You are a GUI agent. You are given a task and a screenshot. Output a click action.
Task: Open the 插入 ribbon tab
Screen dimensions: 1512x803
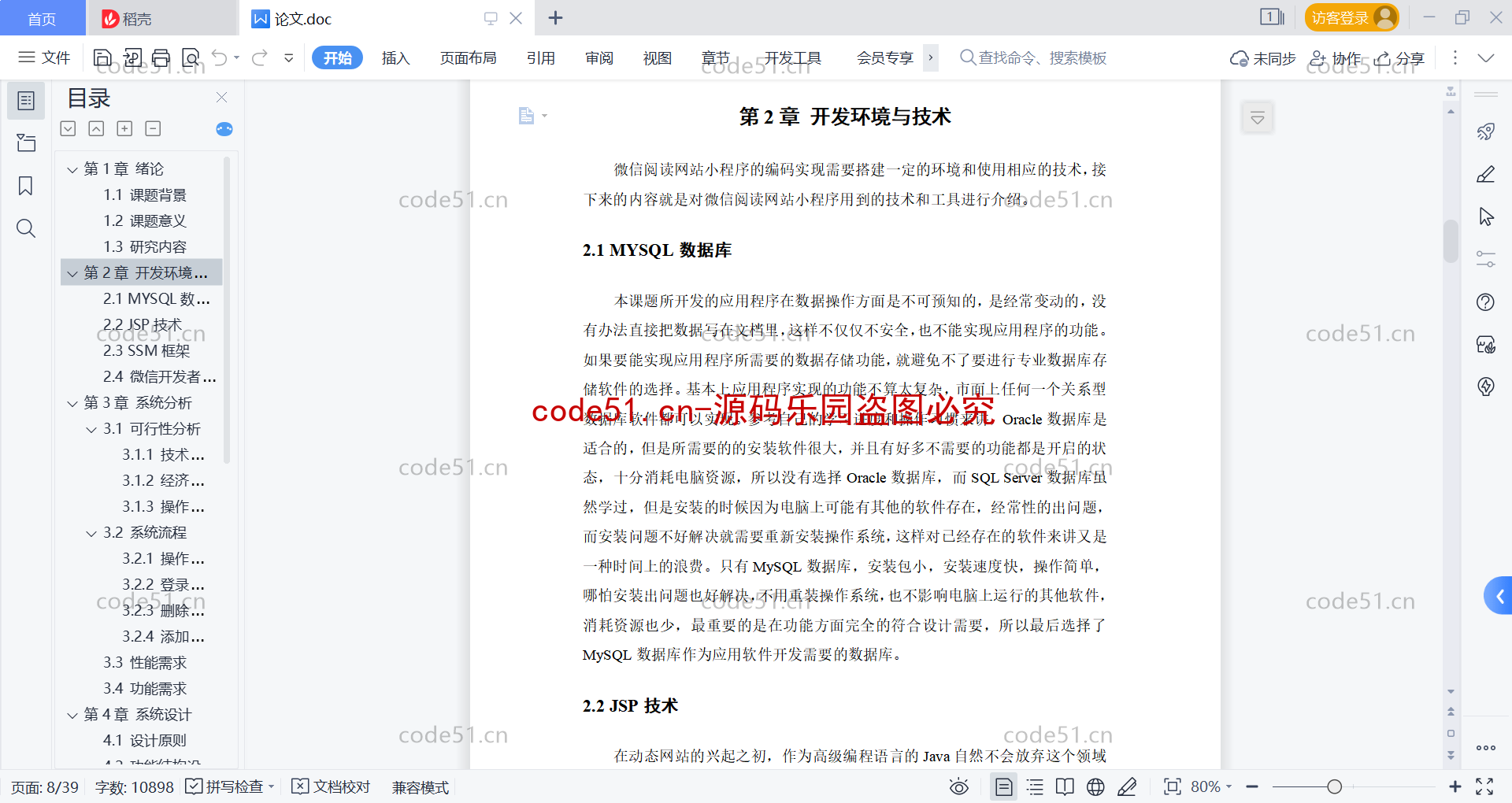click(x=395, y=57)
